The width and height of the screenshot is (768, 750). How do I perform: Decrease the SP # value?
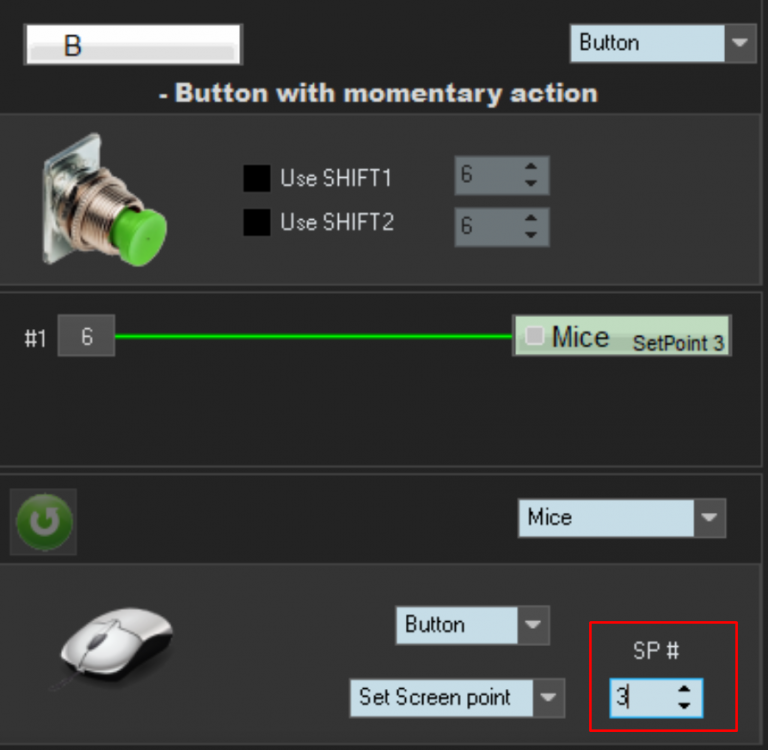coord(684,705)
